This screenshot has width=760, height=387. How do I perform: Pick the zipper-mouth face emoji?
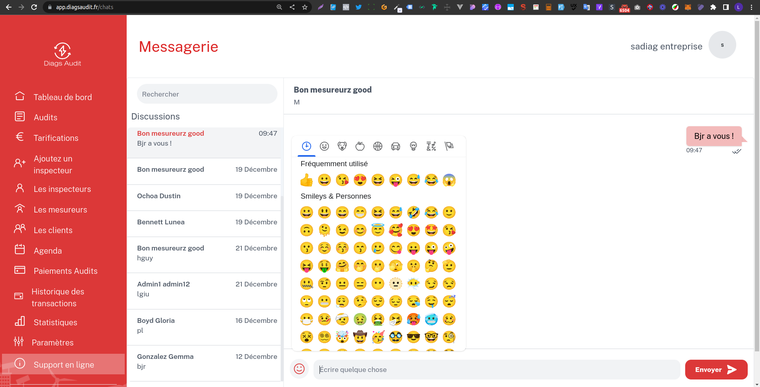[306, 284]
